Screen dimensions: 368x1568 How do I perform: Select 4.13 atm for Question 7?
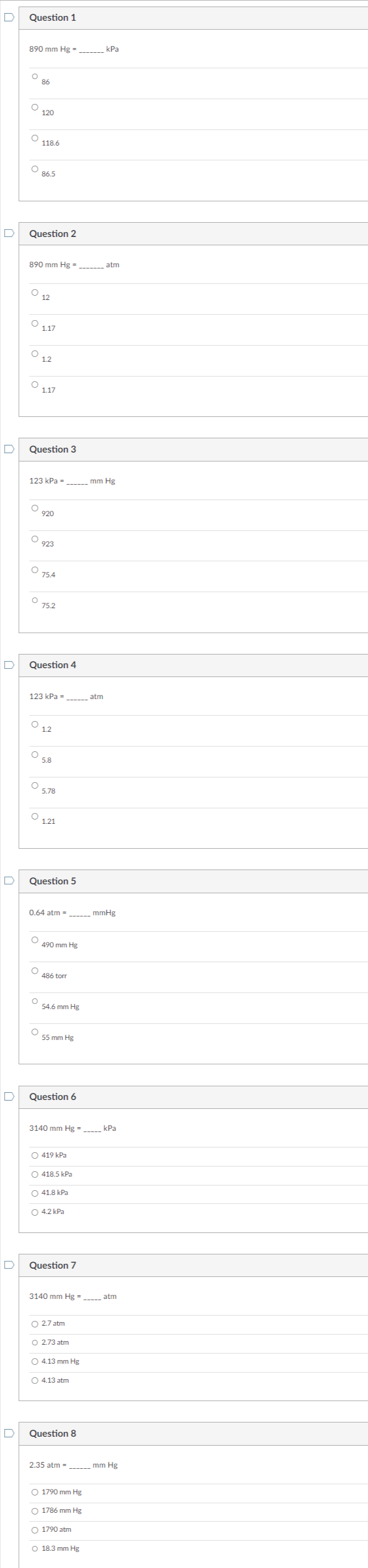coord(34,1380)
